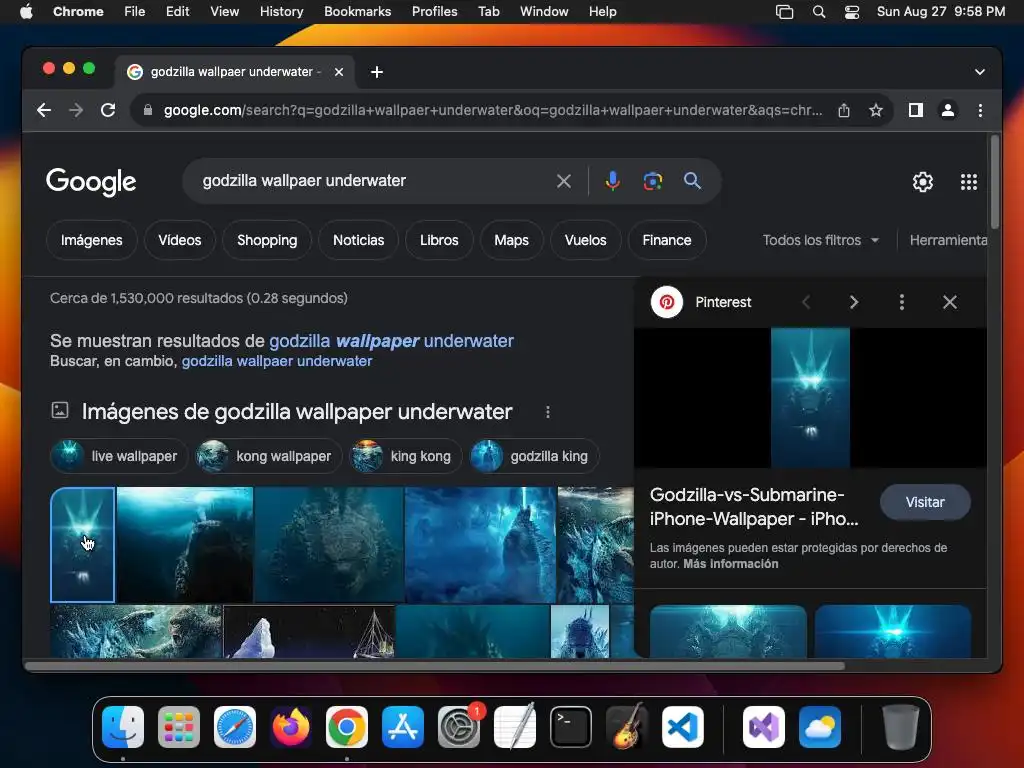Select the Imágenes filter tab
The image size is (1024, 768).
point(91,240)
